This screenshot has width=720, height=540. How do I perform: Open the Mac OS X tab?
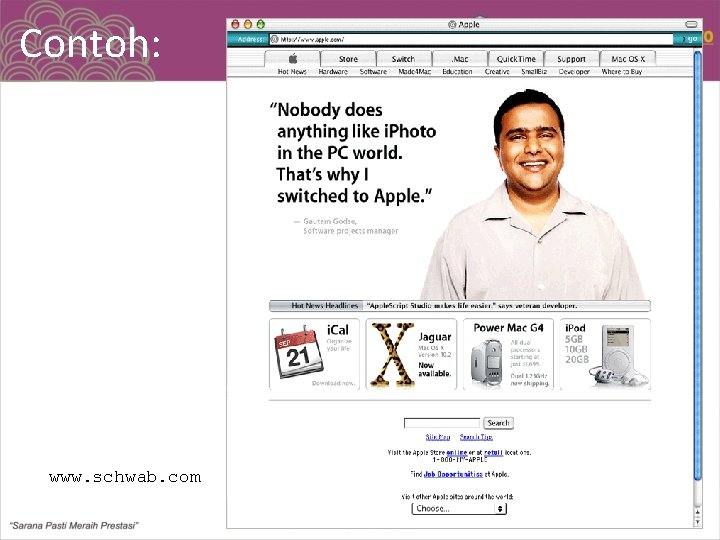coord(628,59)
